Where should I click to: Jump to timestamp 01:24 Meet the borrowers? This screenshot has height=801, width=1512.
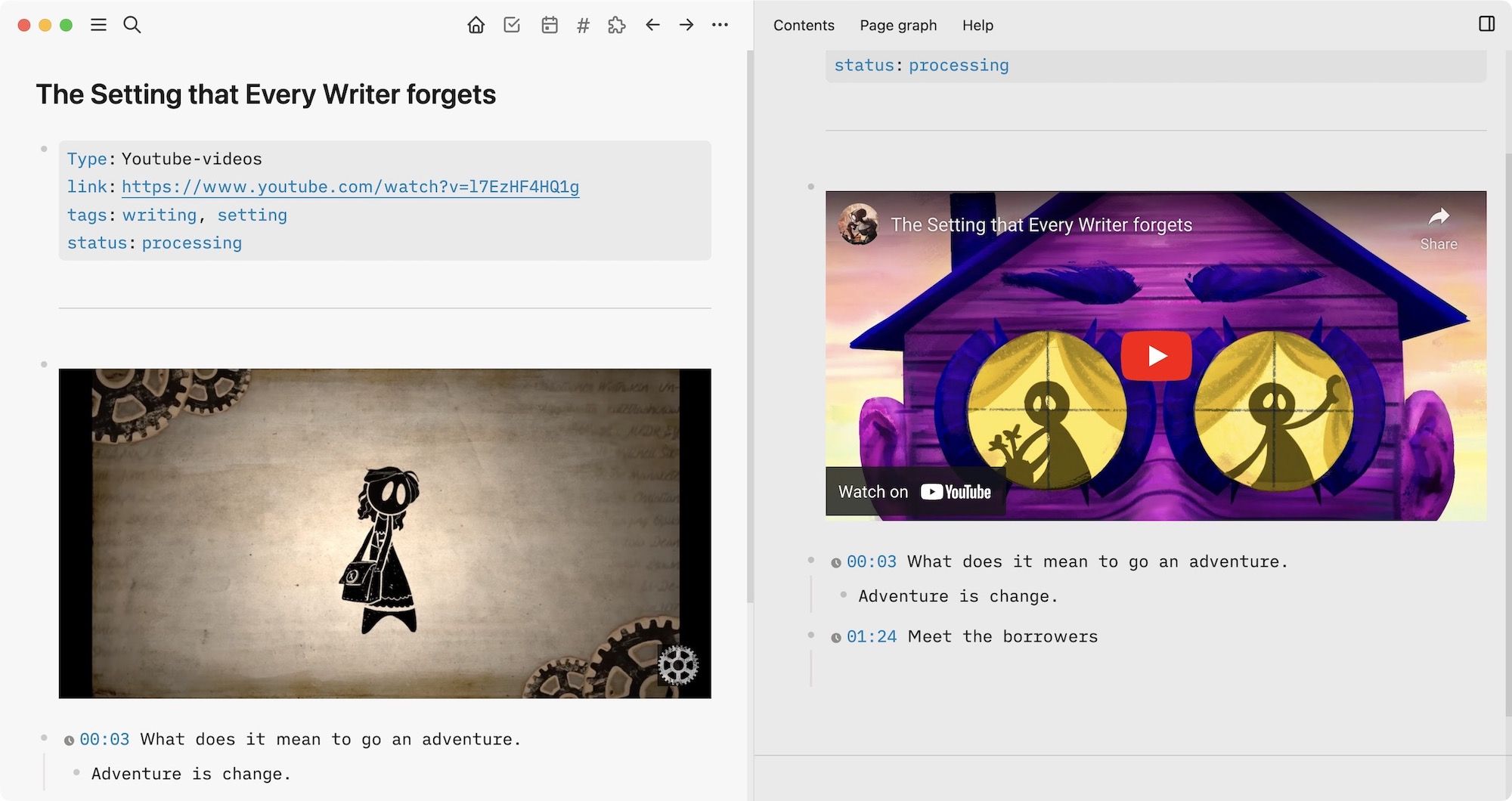tap(871, 636)
